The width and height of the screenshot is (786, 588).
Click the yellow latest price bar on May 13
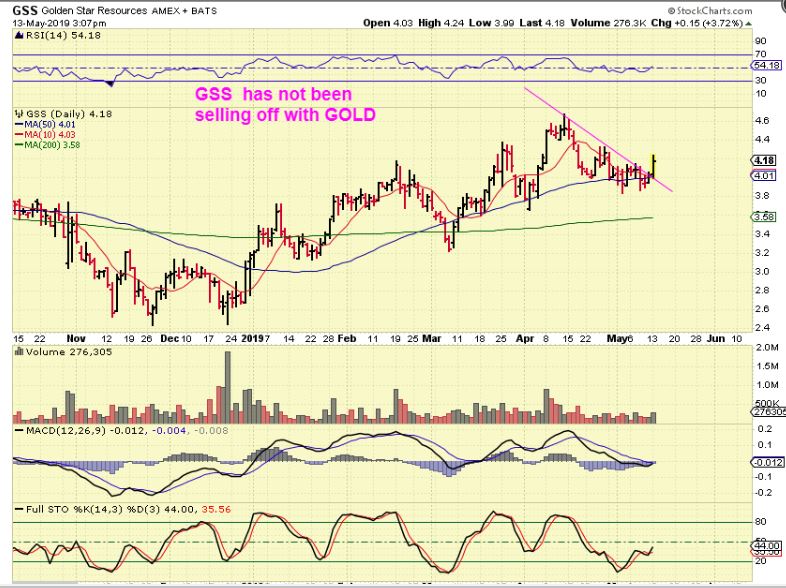654,165
